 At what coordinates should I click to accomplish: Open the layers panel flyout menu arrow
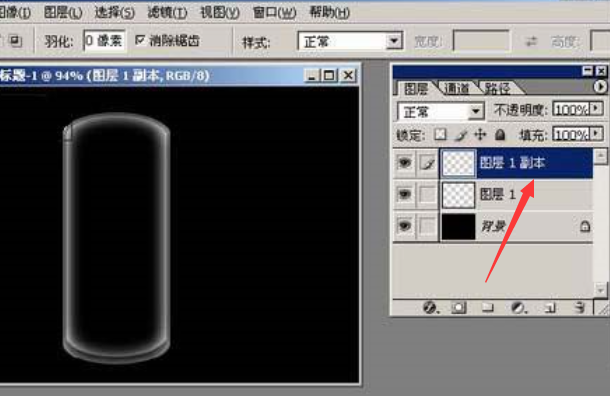coord(599,86)
